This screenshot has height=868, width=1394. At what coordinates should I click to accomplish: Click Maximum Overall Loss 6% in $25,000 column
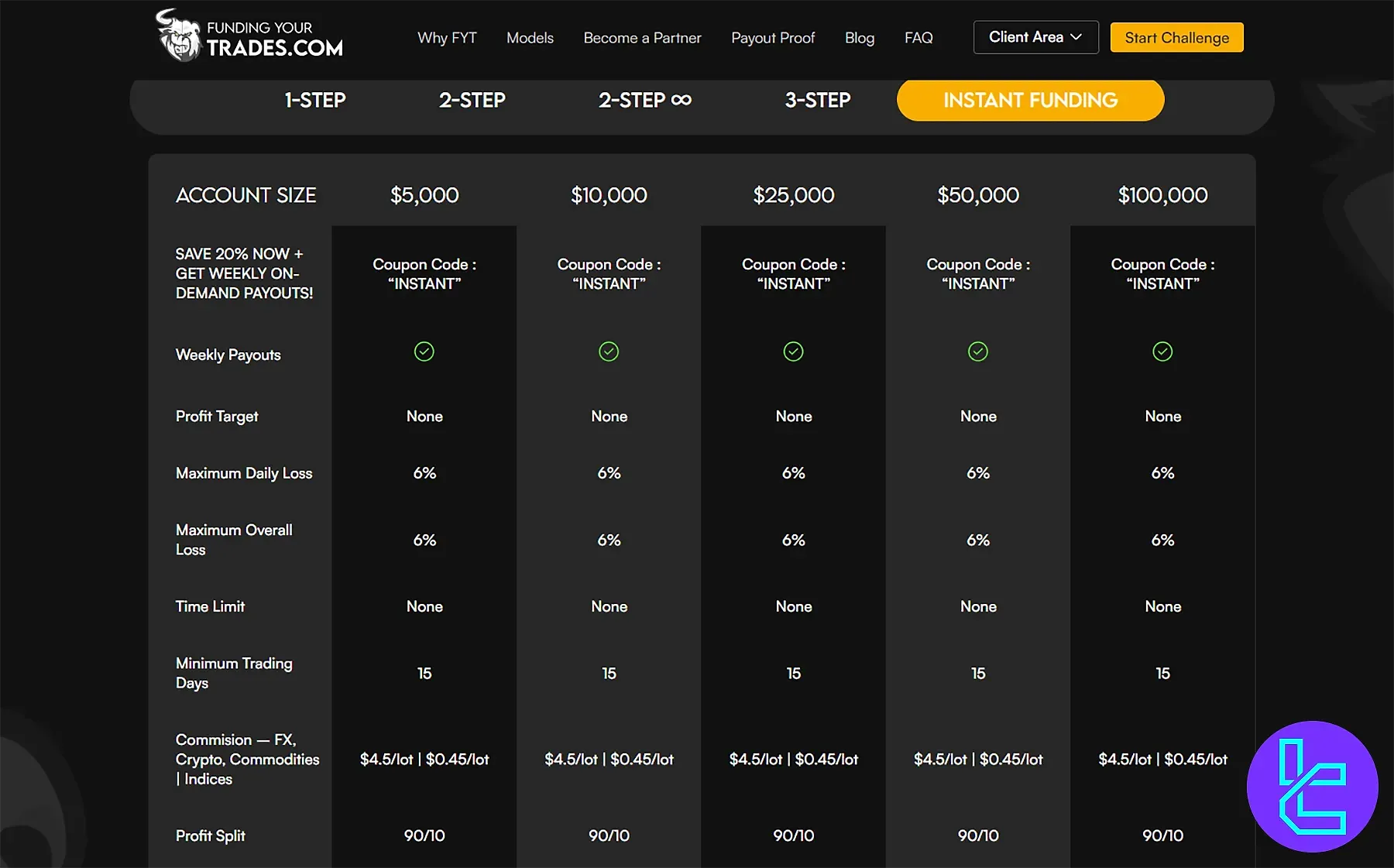pyautogui.click(x=794, y=540)
